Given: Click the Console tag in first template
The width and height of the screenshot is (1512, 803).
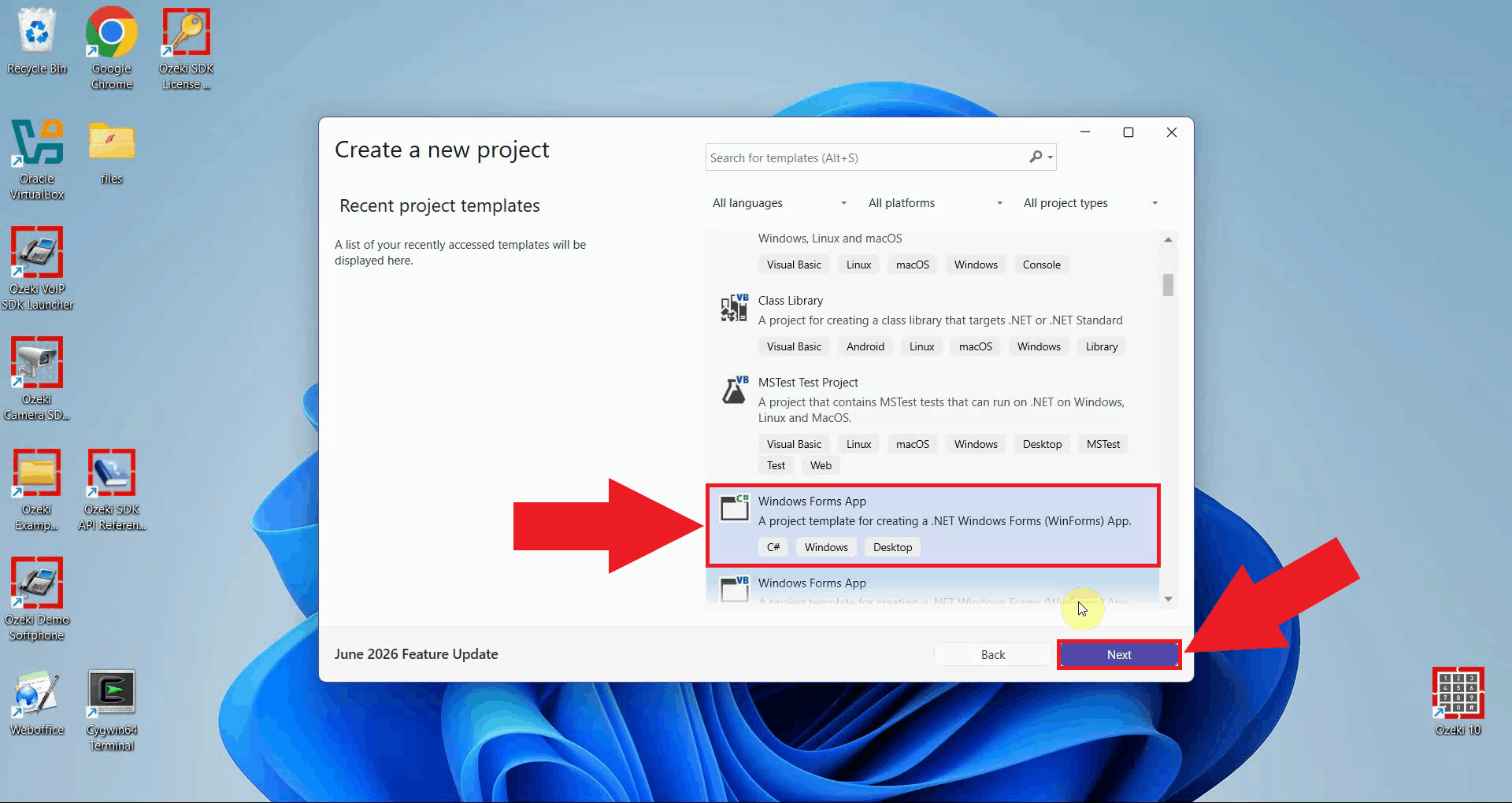Looking at the screenshot, I should pos(1041,265).
